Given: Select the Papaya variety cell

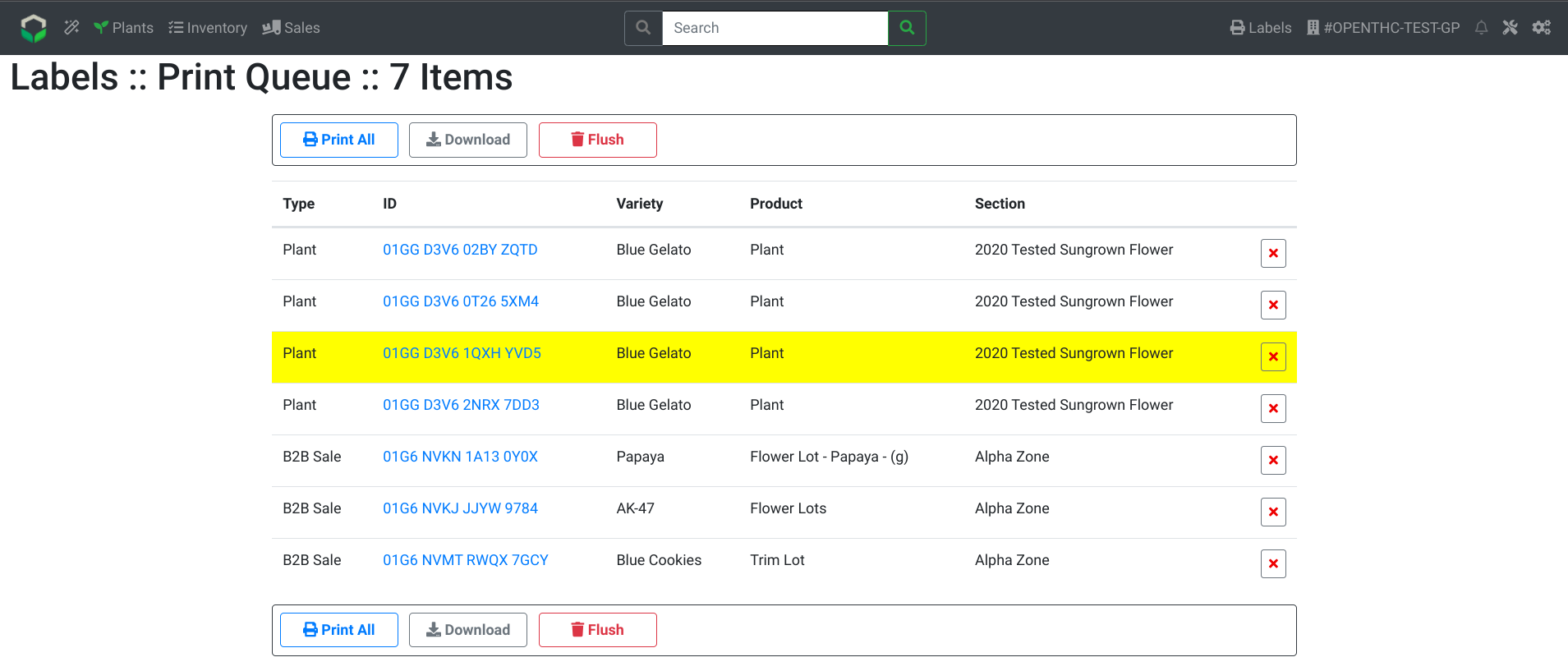Looking at the screenshot, I should point(641,457).
